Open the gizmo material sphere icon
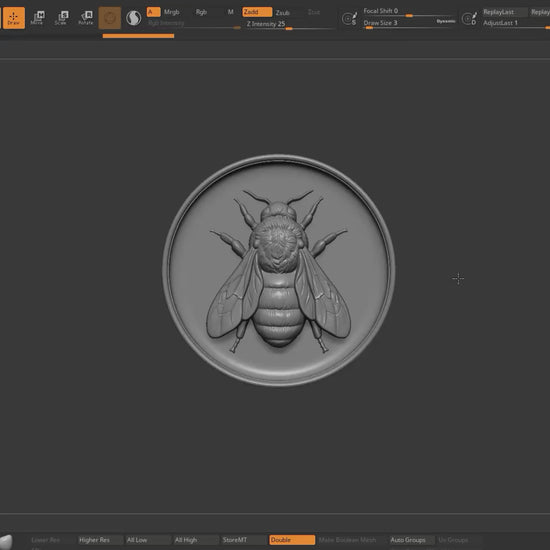The width and height of the screenshot is (550, 550). click(x=110, y=18)
